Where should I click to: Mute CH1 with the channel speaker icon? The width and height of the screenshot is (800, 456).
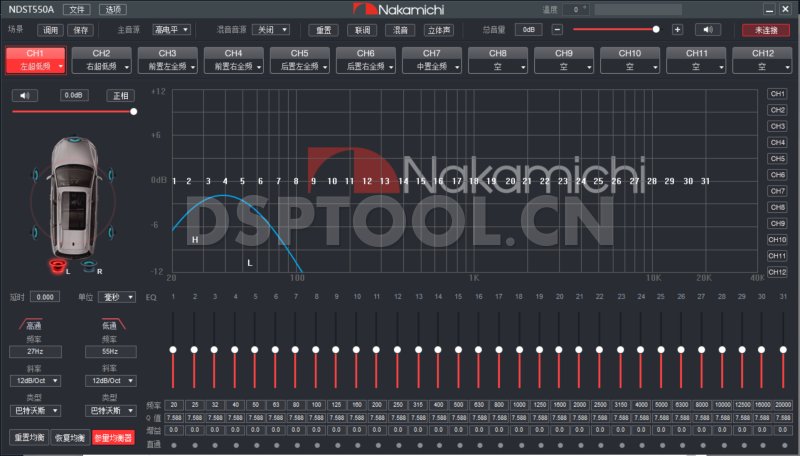coord(25,95)
